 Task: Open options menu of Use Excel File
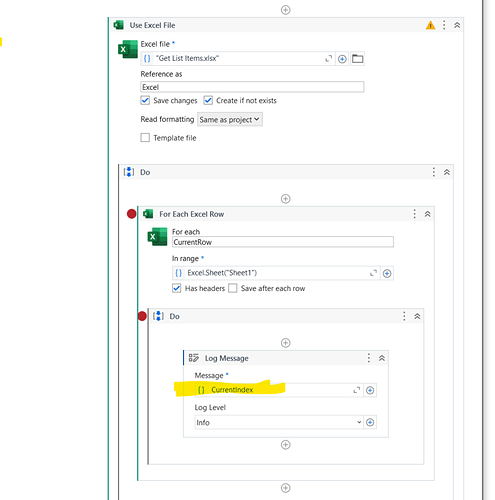point(444,25)
